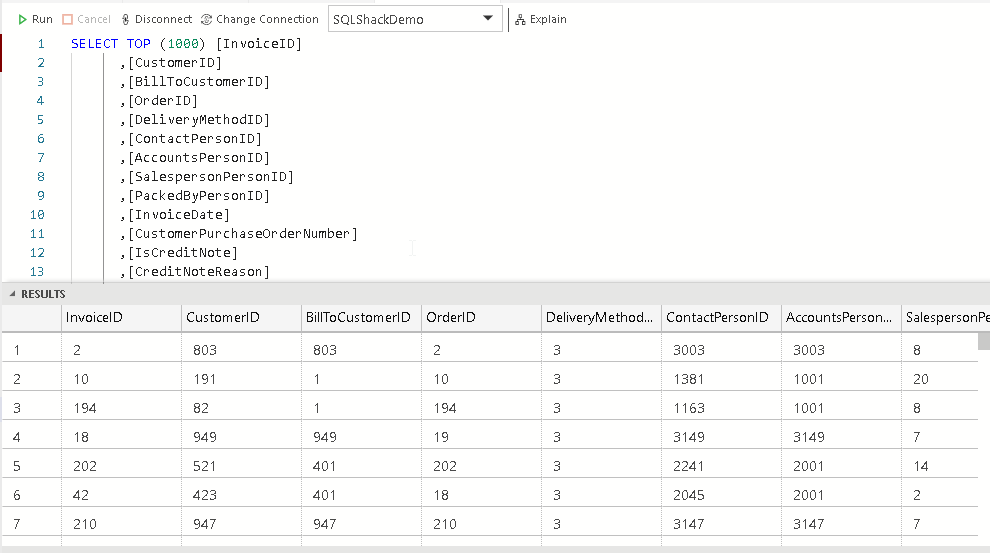990x553 pixels.
Task: Click the OrderID column header
Action: pos(450,318)
